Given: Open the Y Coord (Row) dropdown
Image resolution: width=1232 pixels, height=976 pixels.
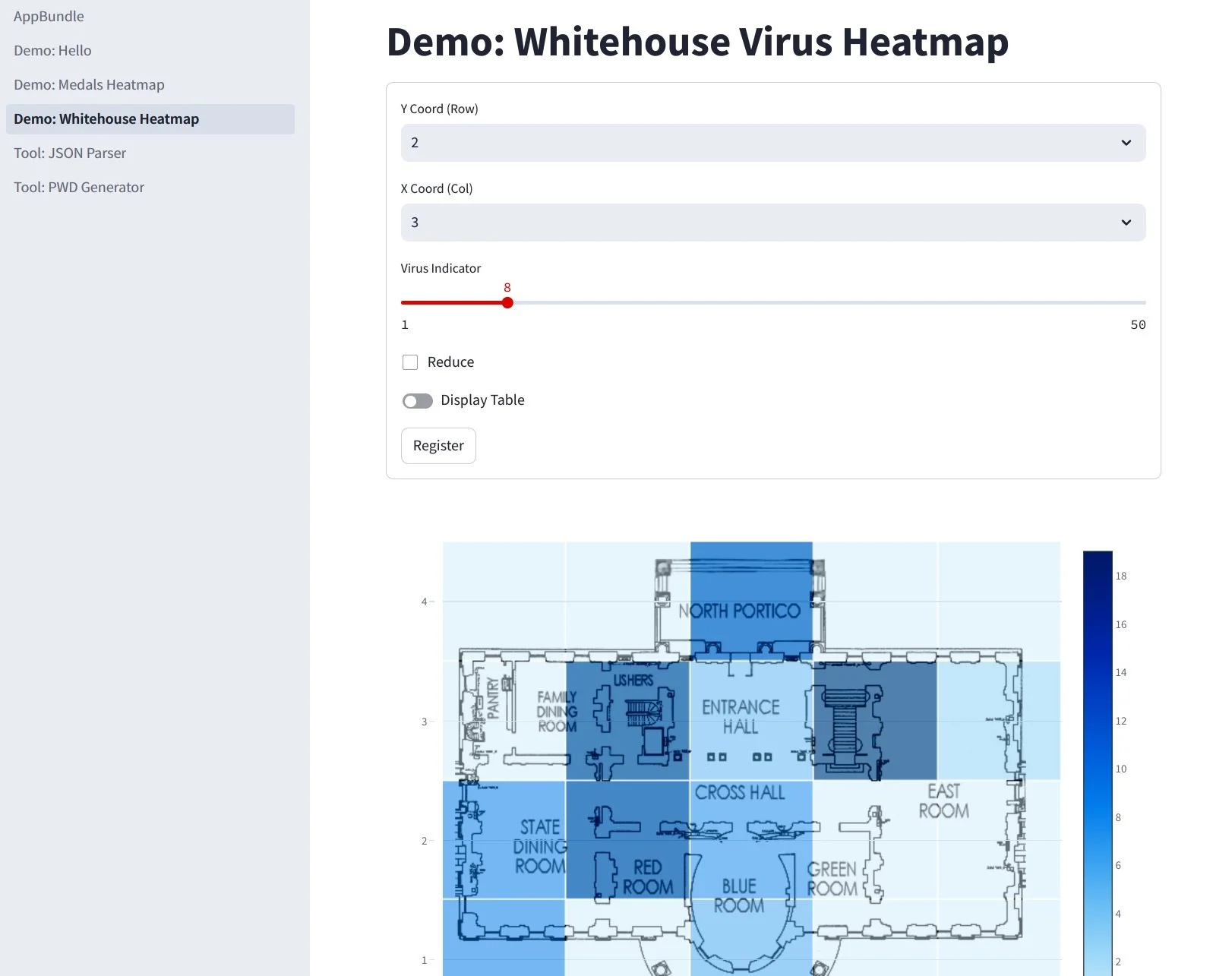Looking at the screenshot, I should coord(773,143).
